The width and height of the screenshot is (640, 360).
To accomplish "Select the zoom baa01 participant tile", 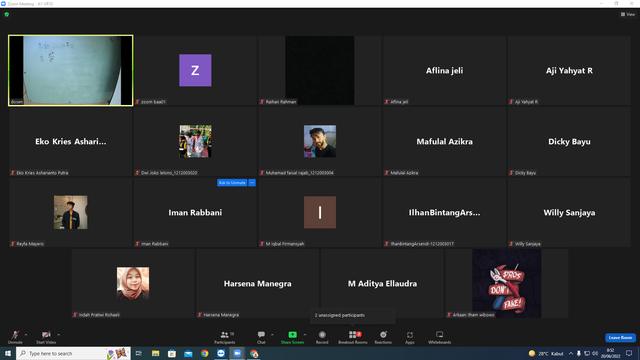I will pyautogui.click(x=195, y=70).
